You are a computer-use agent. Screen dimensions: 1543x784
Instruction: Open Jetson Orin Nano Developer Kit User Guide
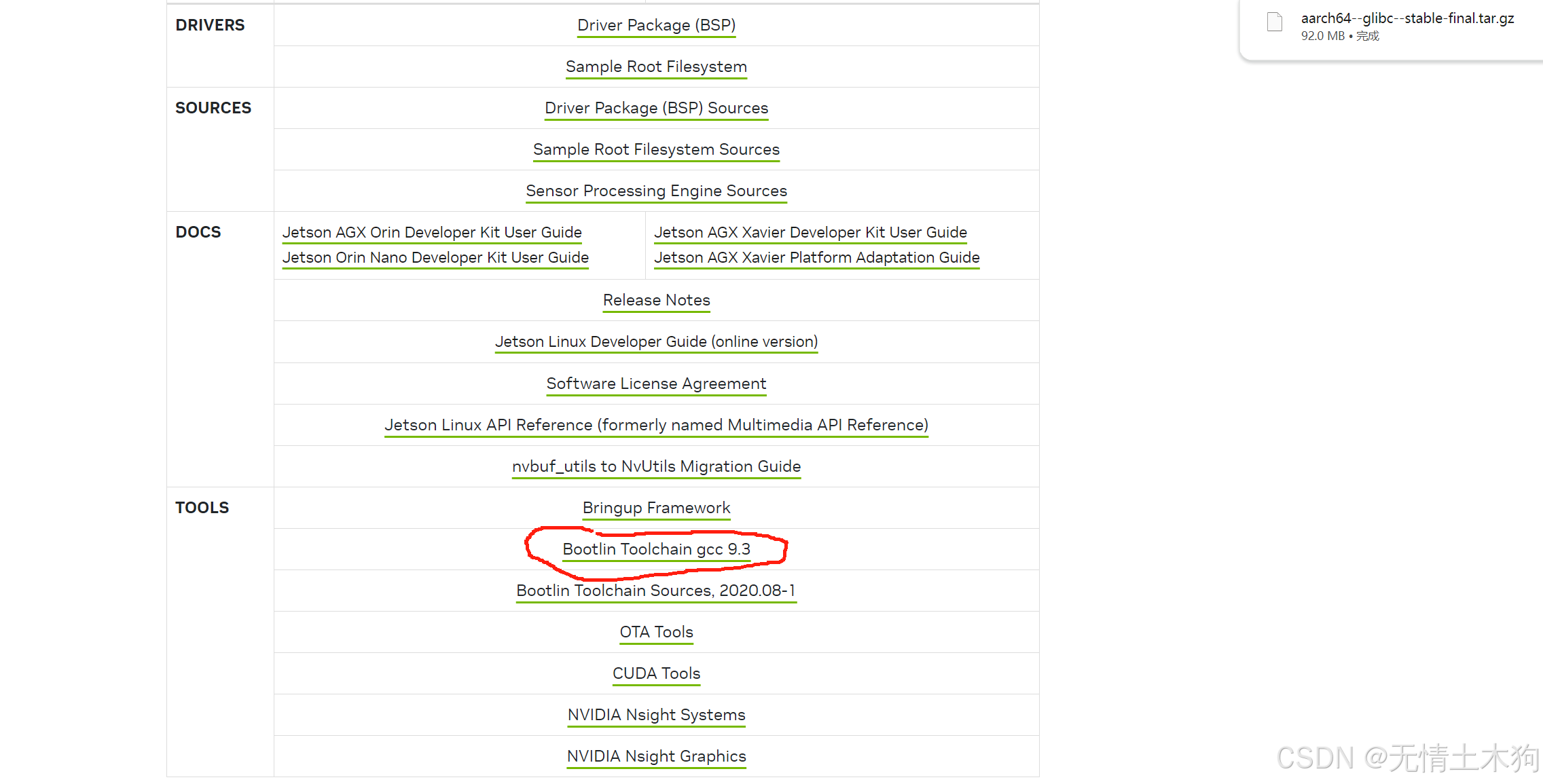[435, 257]
